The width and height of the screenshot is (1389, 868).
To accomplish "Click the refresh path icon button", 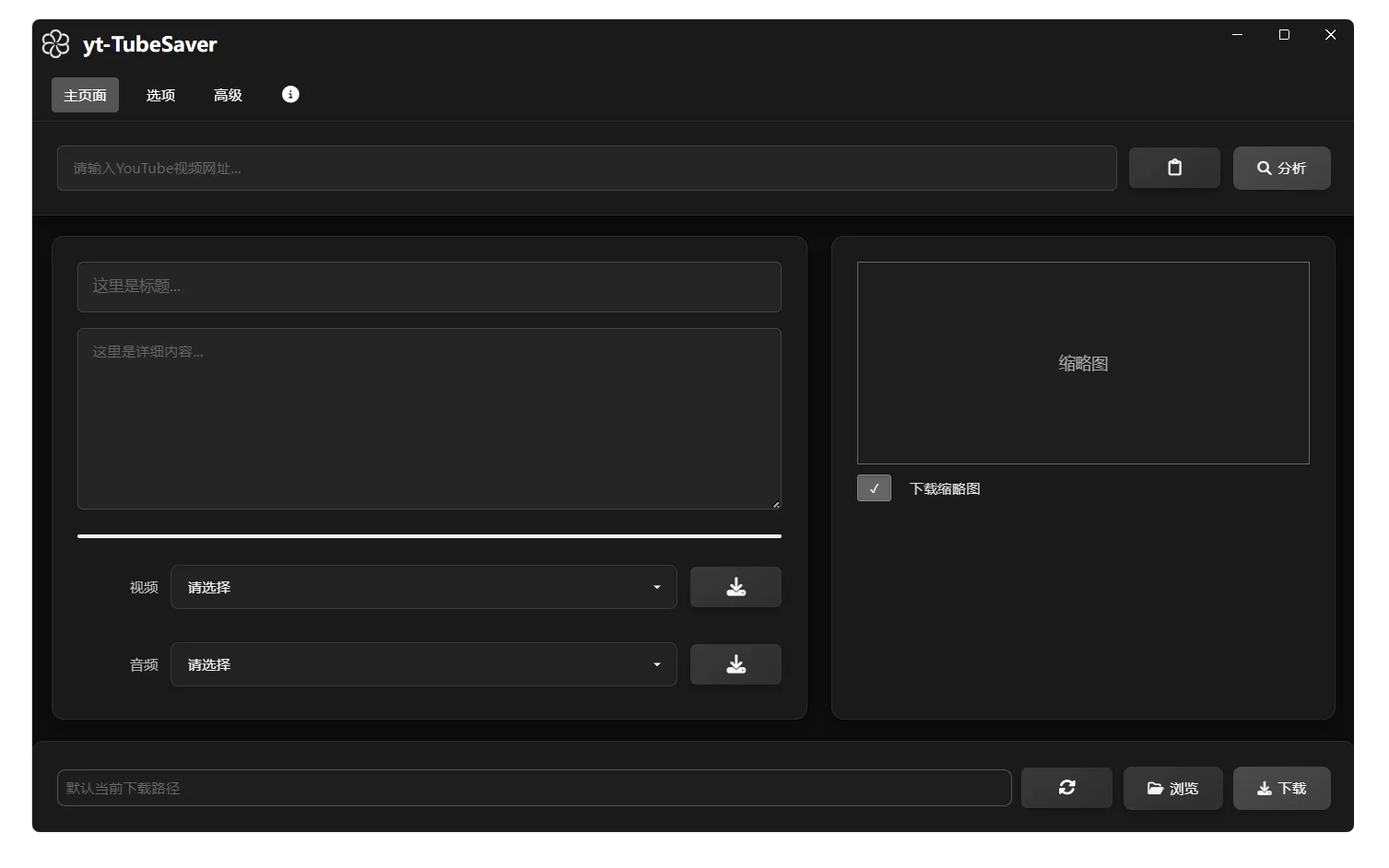I will point(1066,788).
